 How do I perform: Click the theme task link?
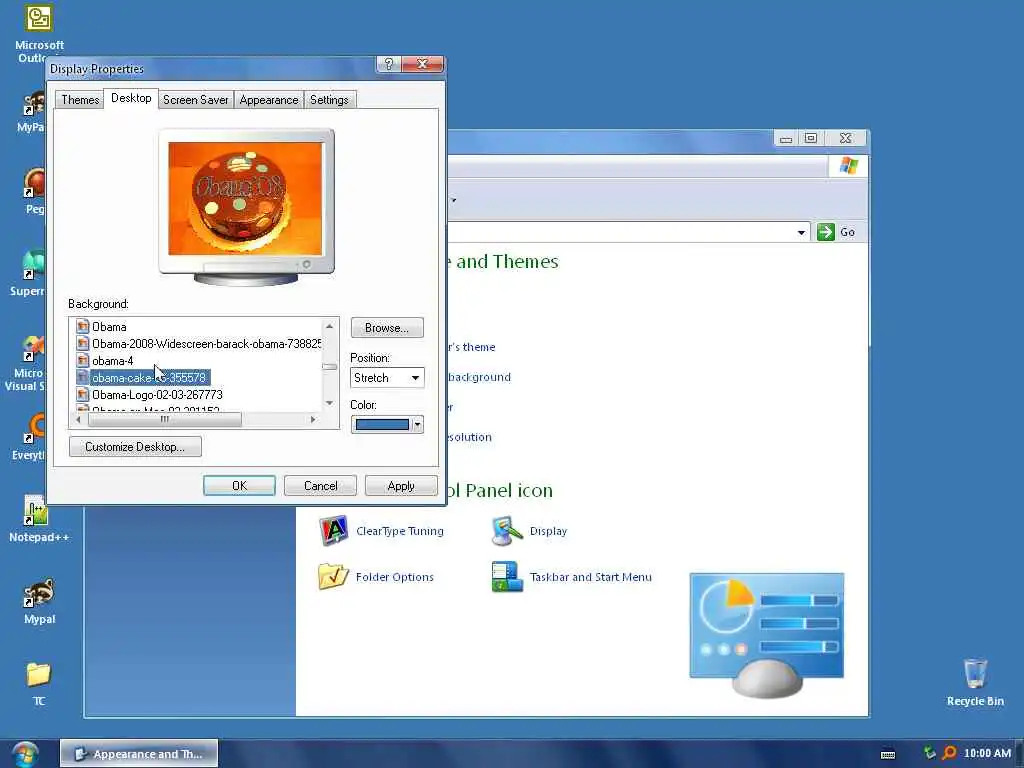[x=472, y=347]
